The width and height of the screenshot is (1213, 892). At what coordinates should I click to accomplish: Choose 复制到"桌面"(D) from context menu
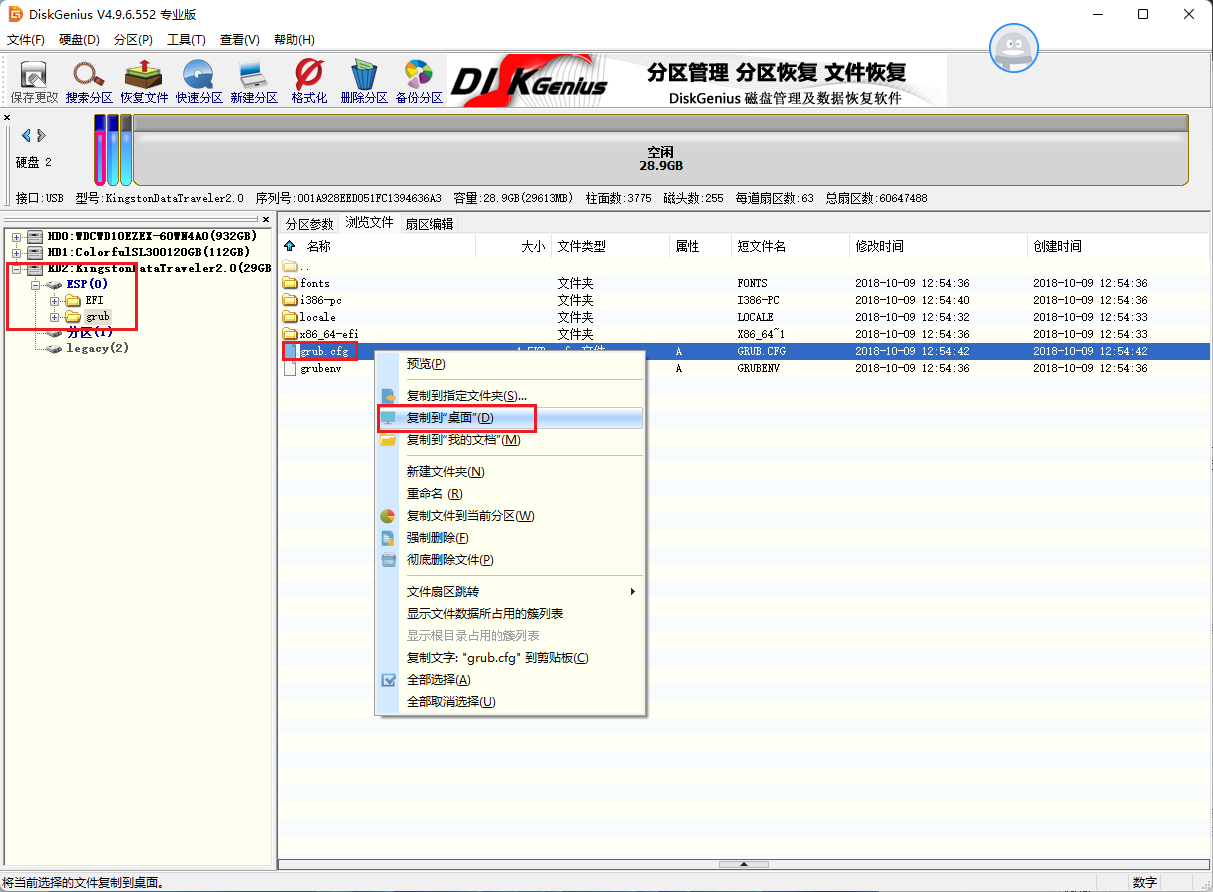(450, 418)
